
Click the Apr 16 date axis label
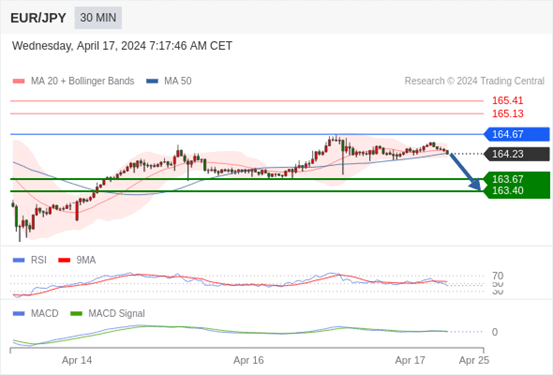coord(249,360)
